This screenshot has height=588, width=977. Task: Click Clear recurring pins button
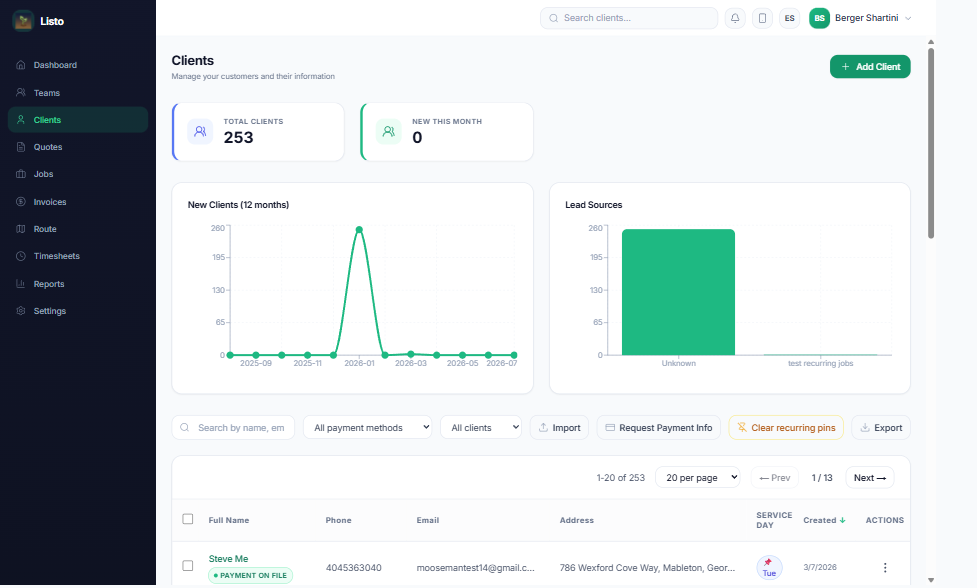point(786,427)
